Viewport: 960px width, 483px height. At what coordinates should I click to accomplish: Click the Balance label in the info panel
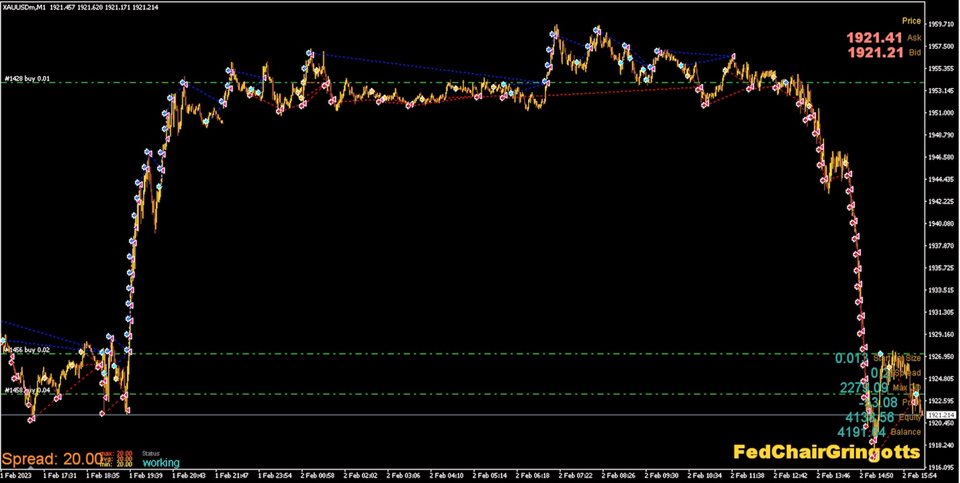[906, 432]
